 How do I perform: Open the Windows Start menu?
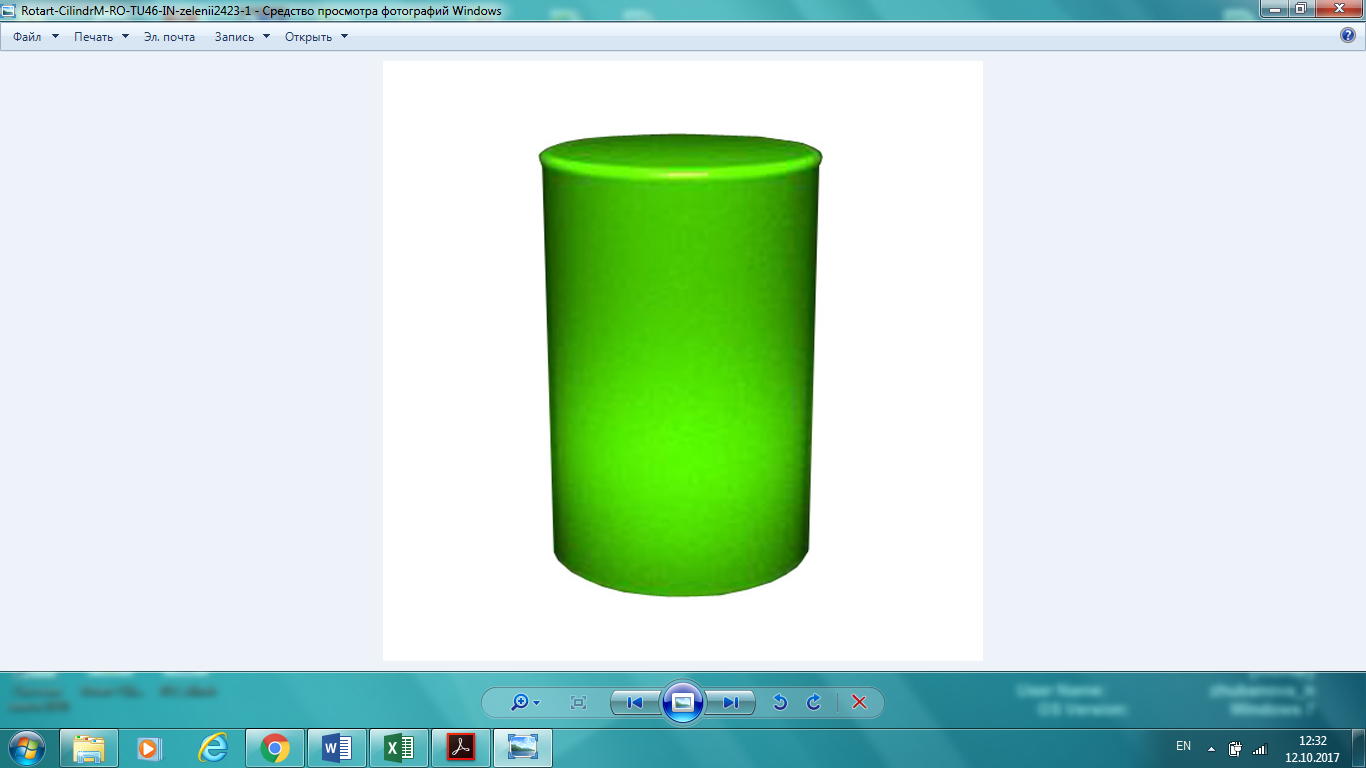[26, 747]
